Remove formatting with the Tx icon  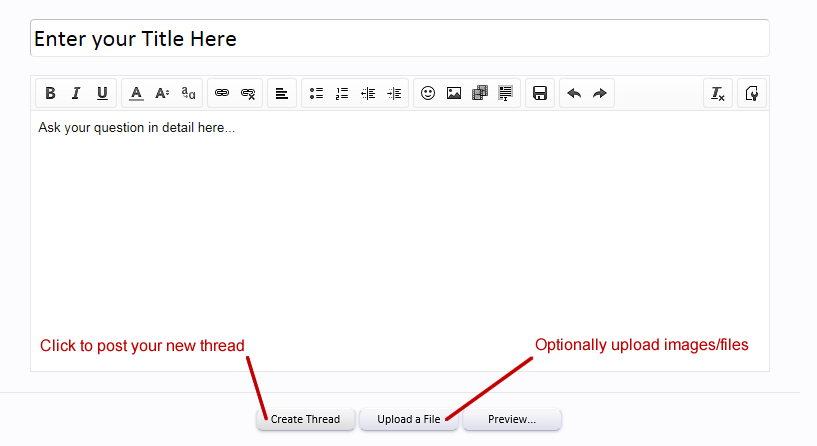click(x=718, y=93)
